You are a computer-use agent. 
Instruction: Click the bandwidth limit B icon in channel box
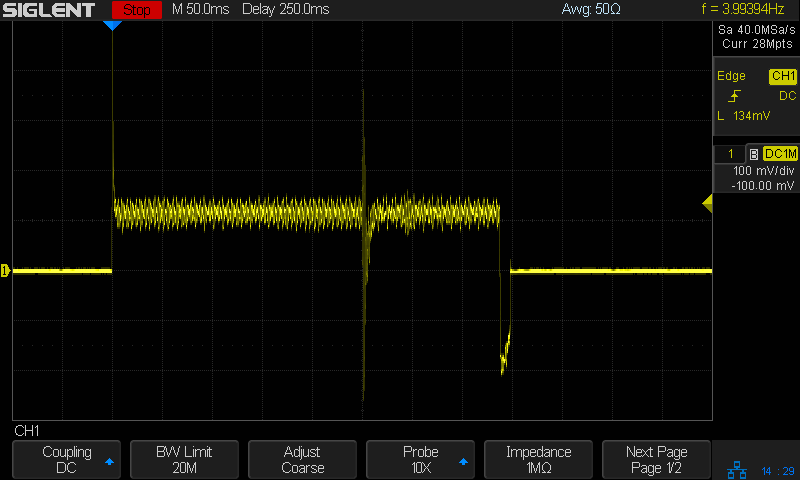click(753, 154)
